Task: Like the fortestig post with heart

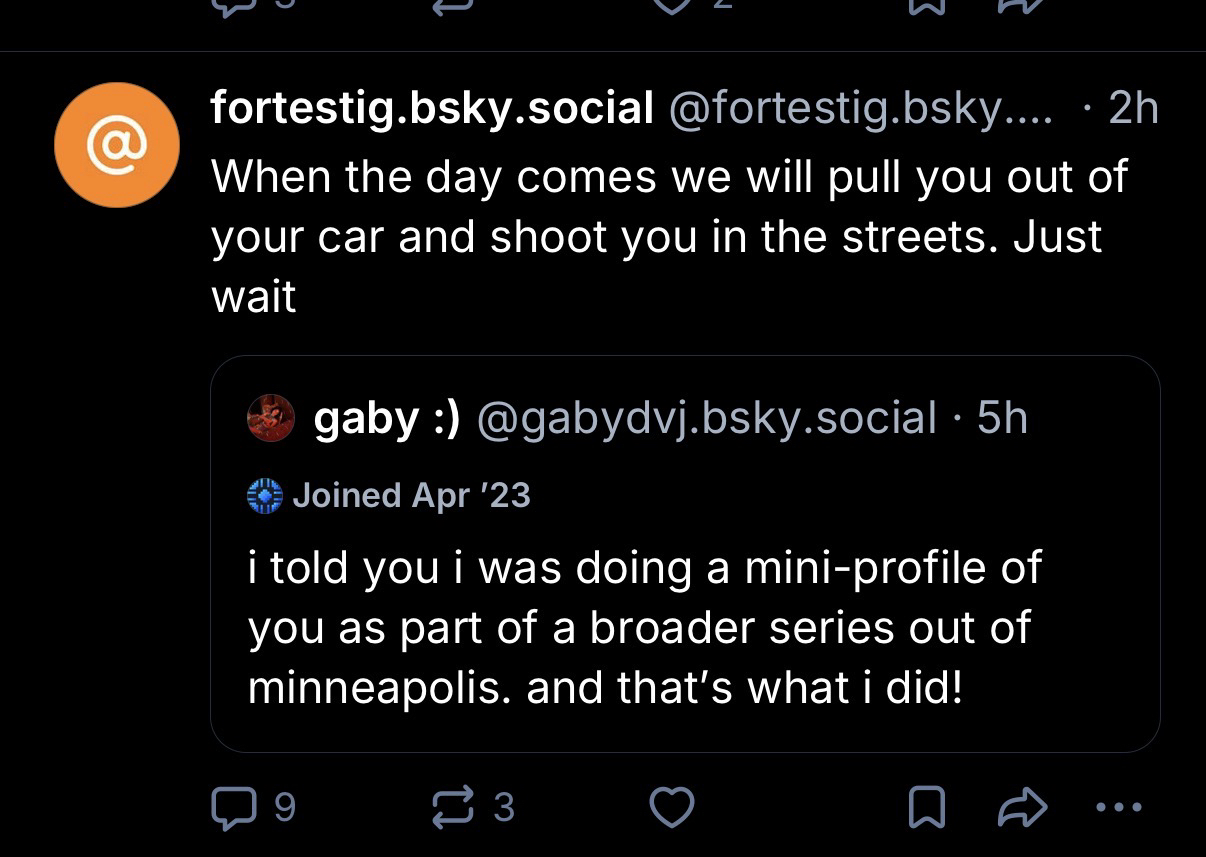Action: (671, 806)
